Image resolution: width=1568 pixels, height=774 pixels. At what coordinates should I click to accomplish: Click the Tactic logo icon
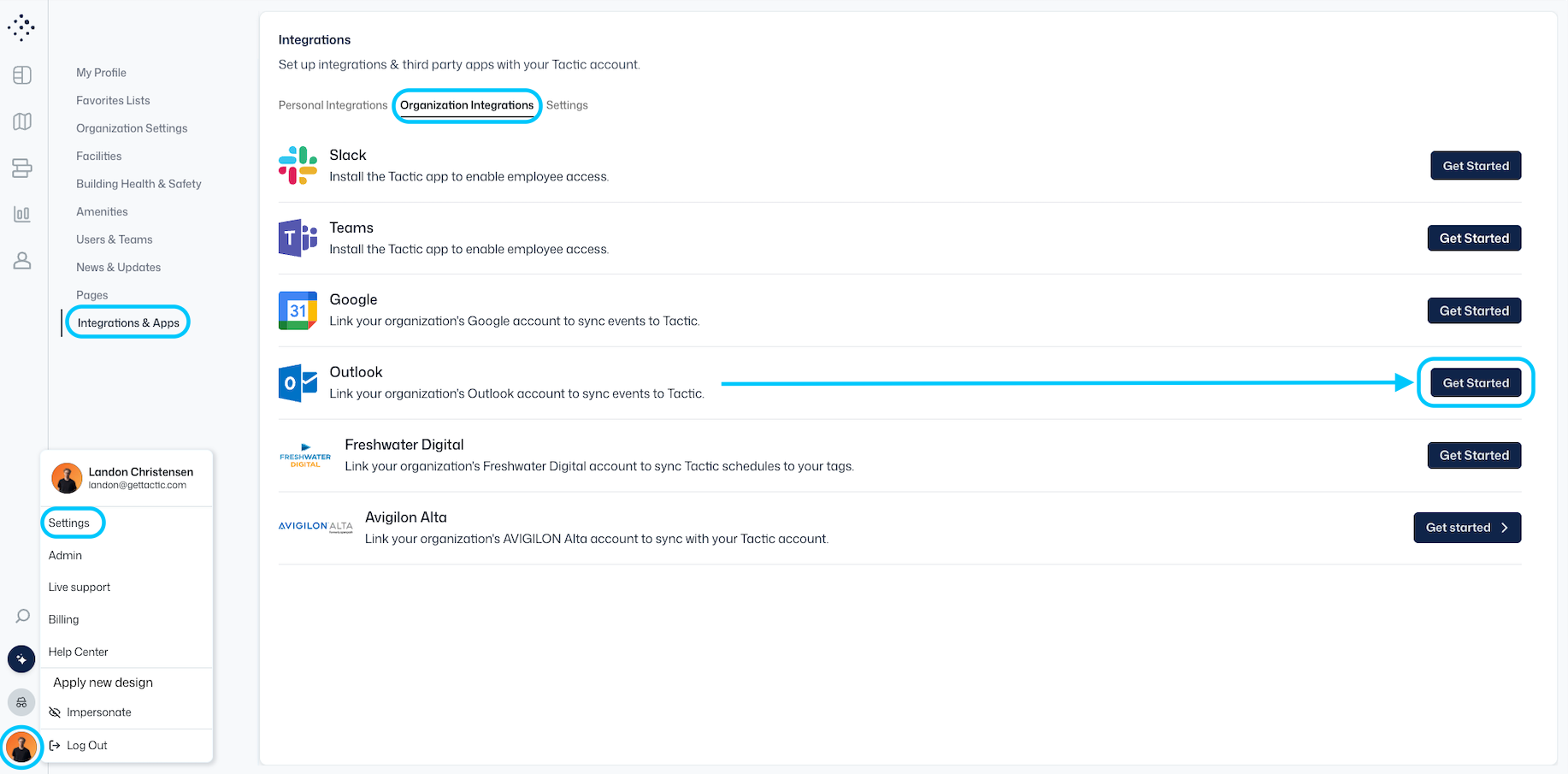coord(21,28)
